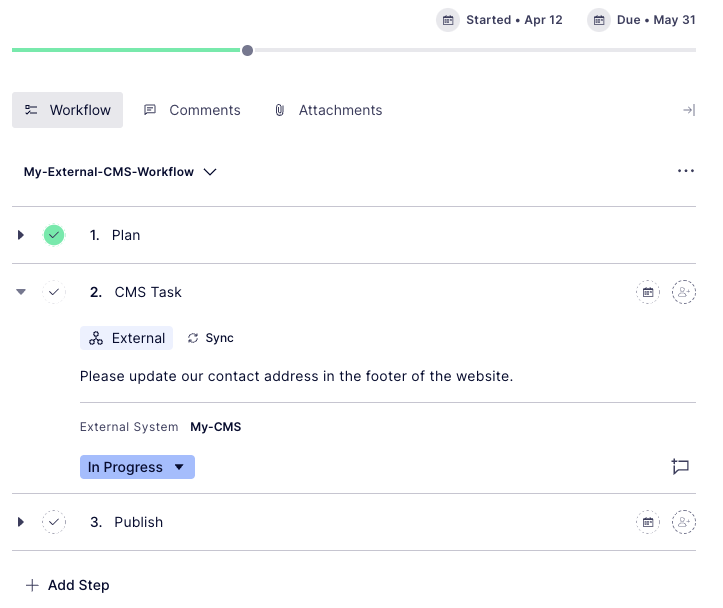Mark CMS Task step as complete
Screen dimensions: 723x608
pyautogui.click(x=54, y=292)
